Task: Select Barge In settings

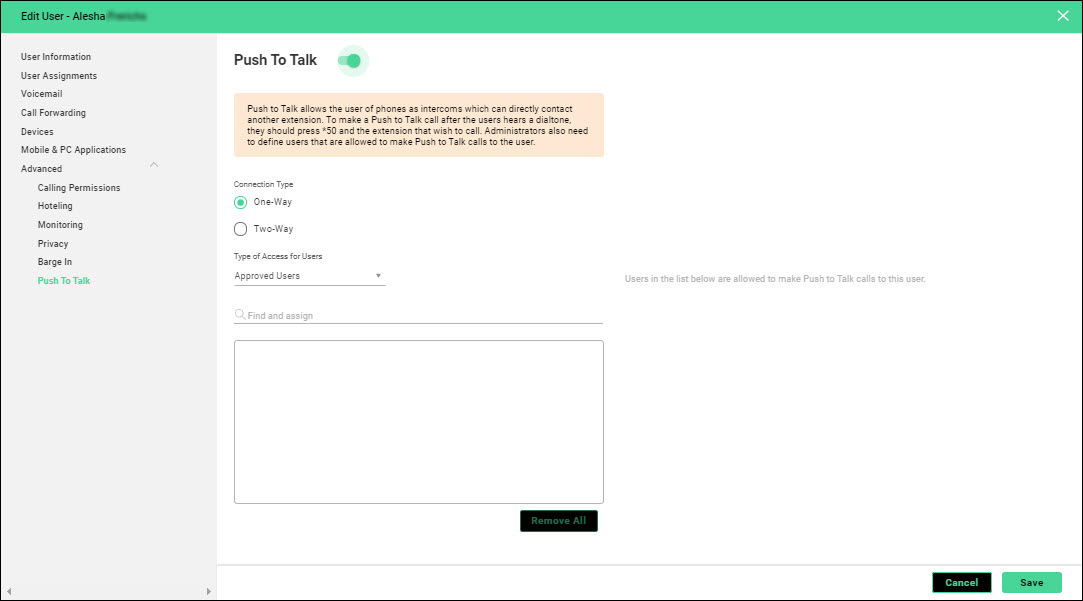Action: coord(55,262)
